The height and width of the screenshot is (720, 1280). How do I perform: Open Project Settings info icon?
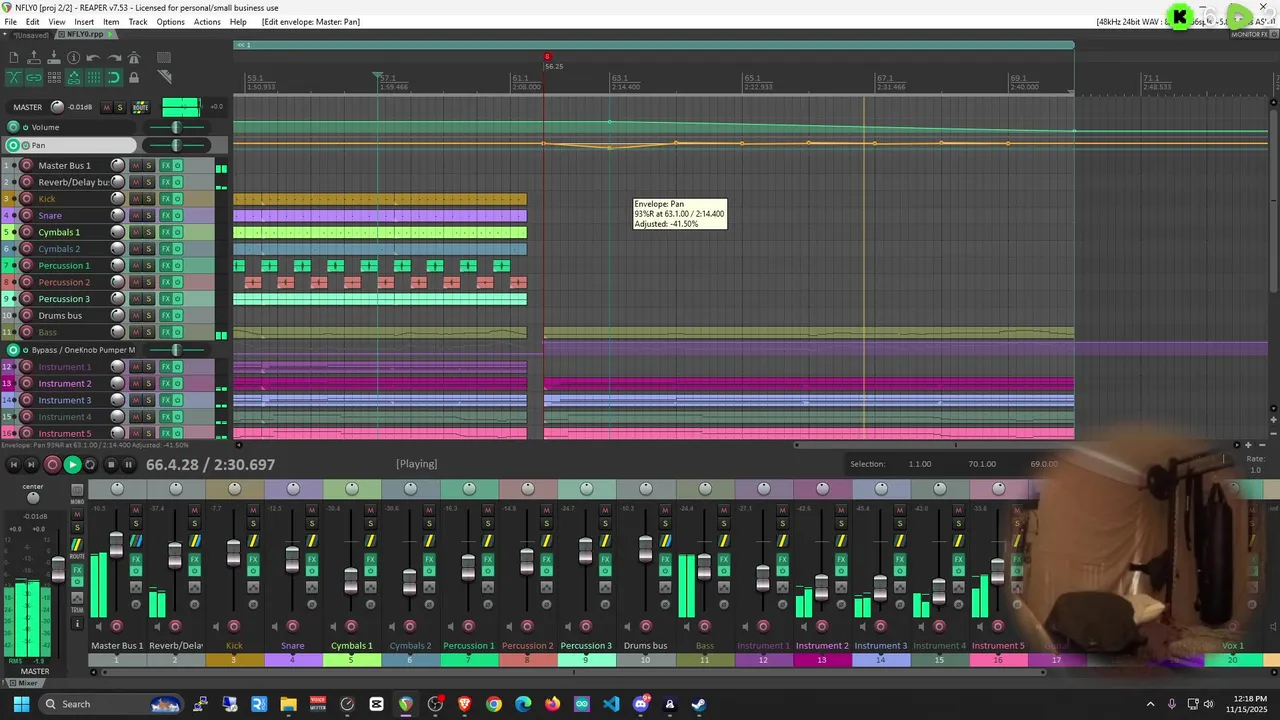tap(74, 58)
